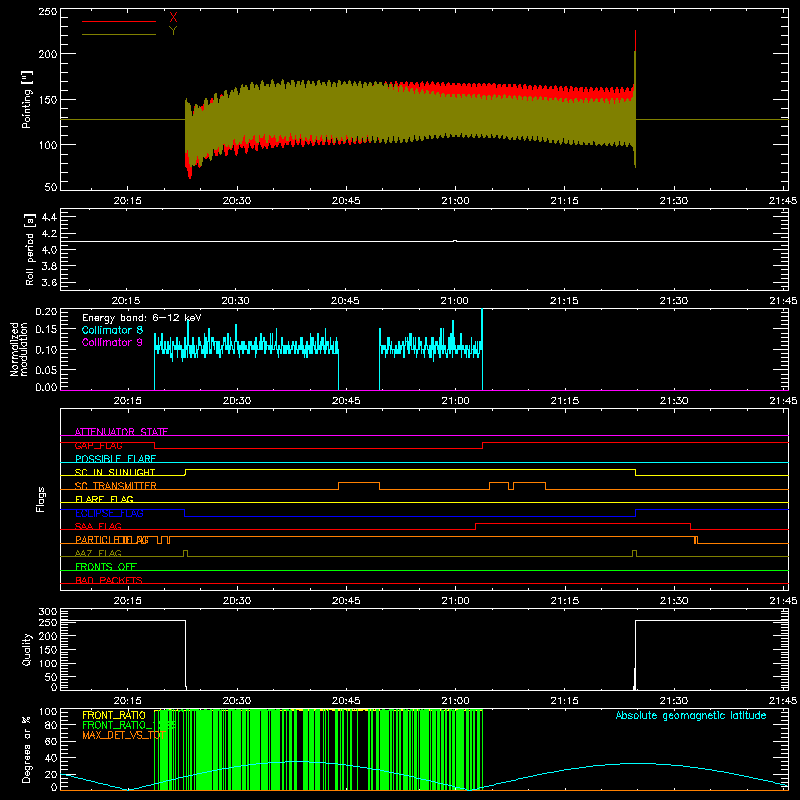This screenshot has width=800, height=800.
Task: Click the 50 tick in Pointing plot
Action: 51,187
